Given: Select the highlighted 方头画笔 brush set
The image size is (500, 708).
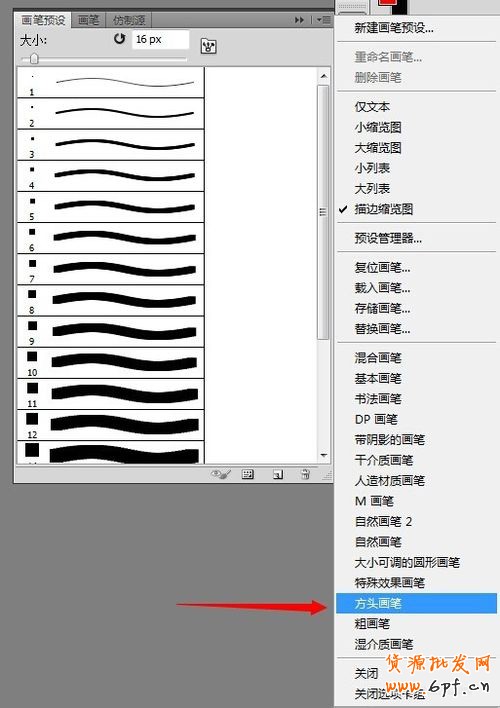Looking at the screenshot, I should pos(416,603).
